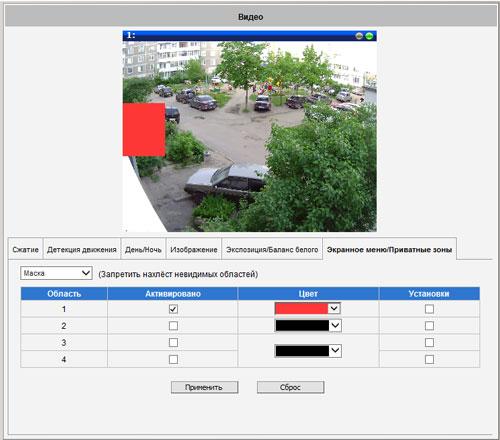Open the Детекция движения tab
This screenshot has width=500, height=440.
(82, 249)
